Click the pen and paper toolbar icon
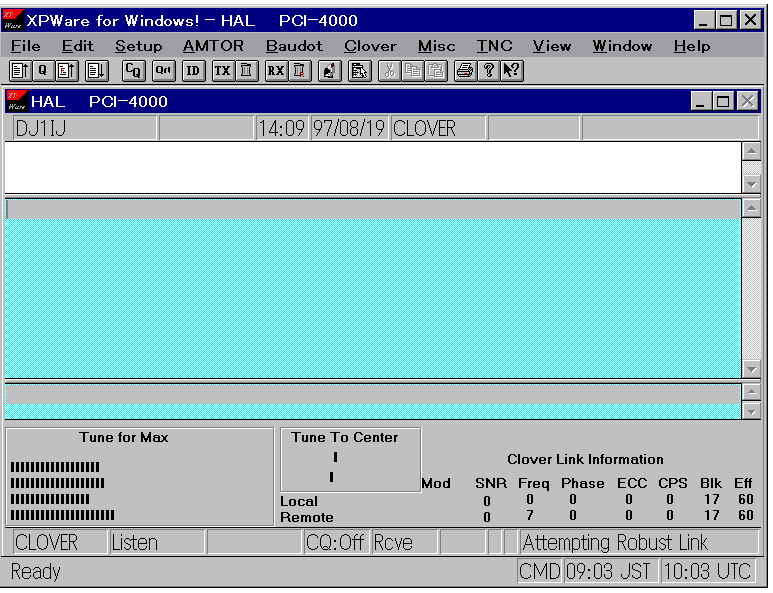This screenshot has width=773, height=593. point(329,71)
